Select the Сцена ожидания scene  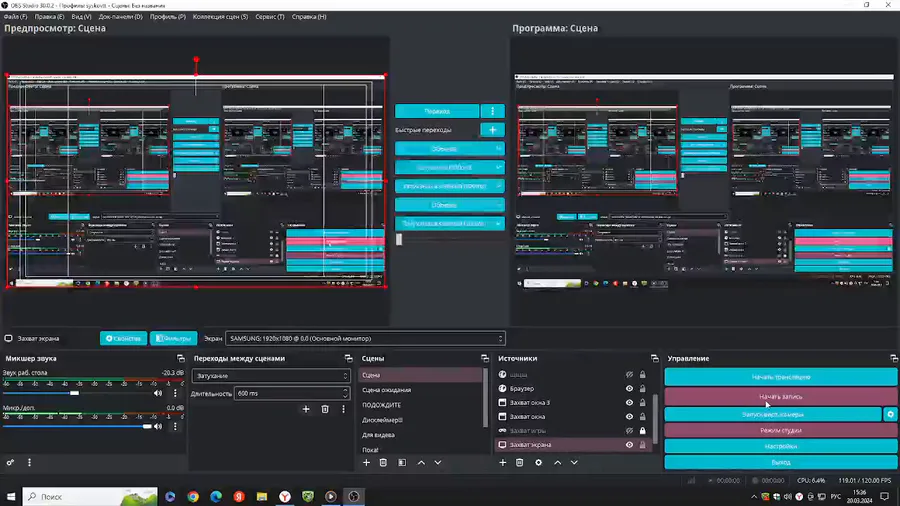[386, 390]
